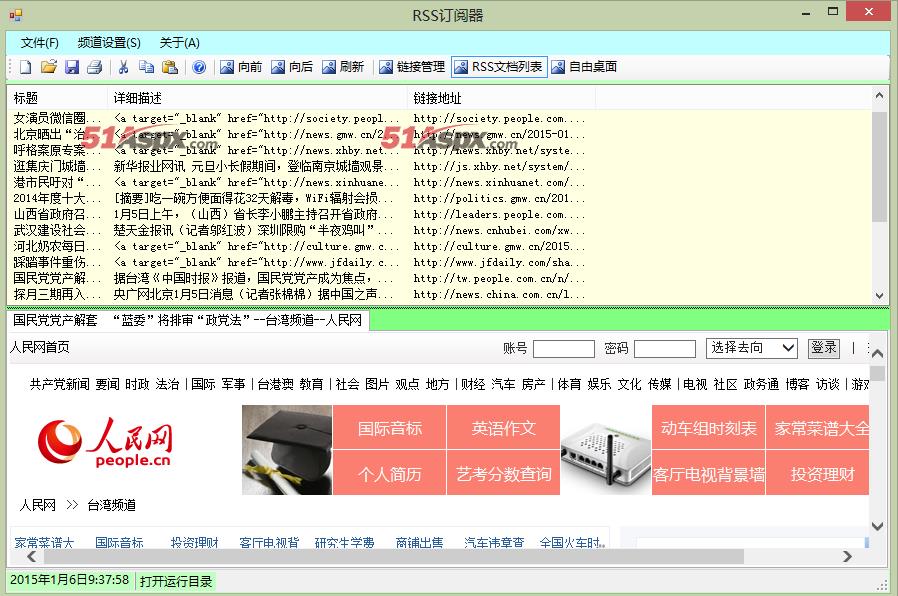898x596 pixels.
Task: Click 台湾频道 breadcrumb link
Action: tap(111, 505)
